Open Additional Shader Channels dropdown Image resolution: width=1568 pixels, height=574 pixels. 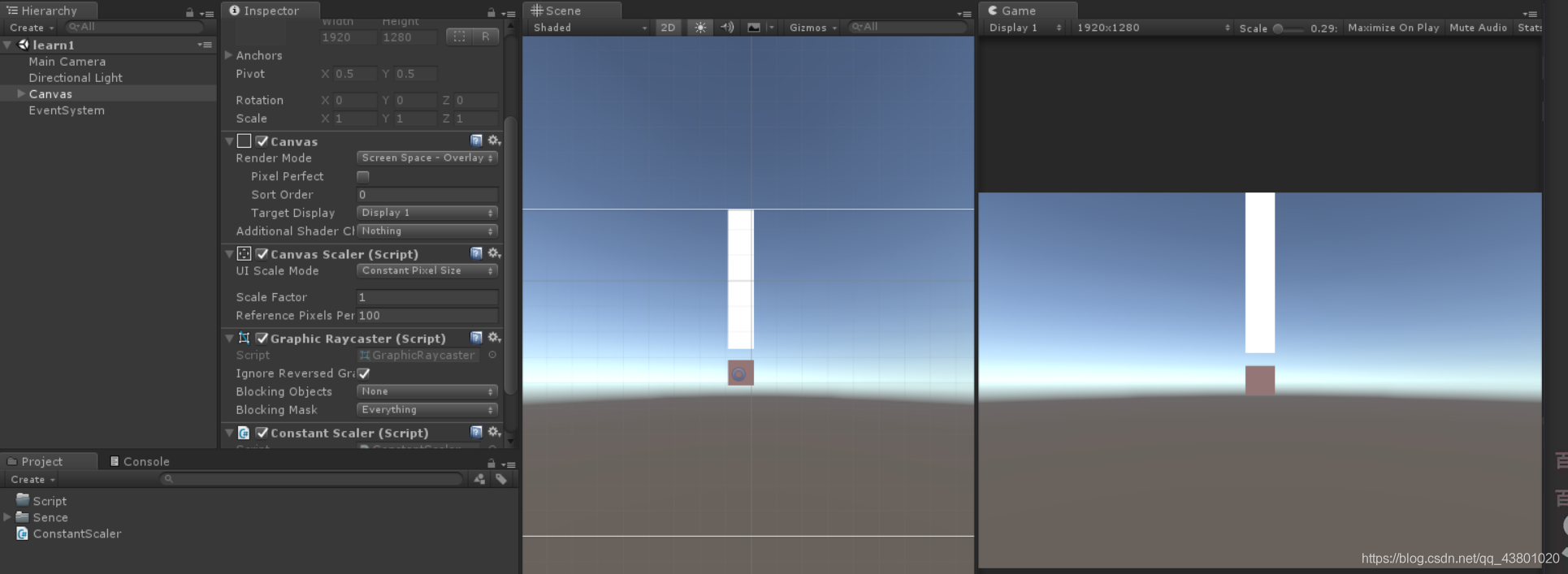[x=427, y=231]
